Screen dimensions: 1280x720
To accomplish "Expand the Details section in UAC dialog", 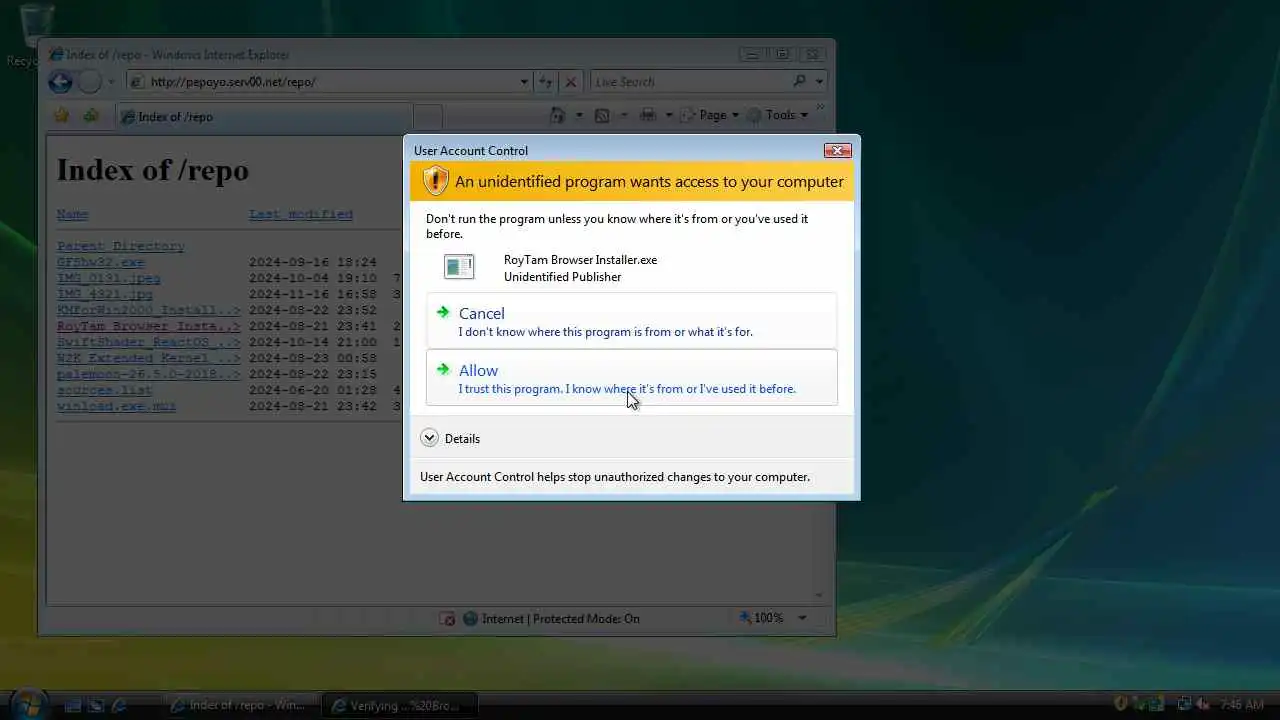I will [x=450, y=438].
